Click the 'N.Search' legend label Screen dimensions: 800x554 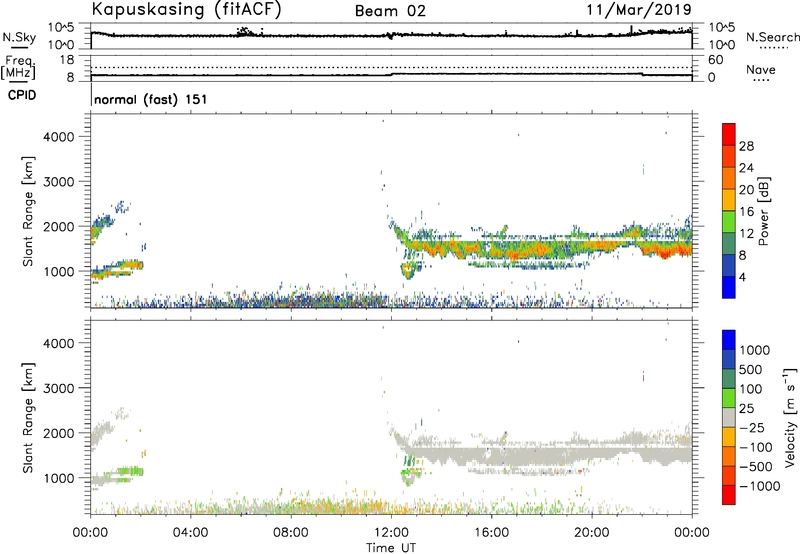coord(772,37)
